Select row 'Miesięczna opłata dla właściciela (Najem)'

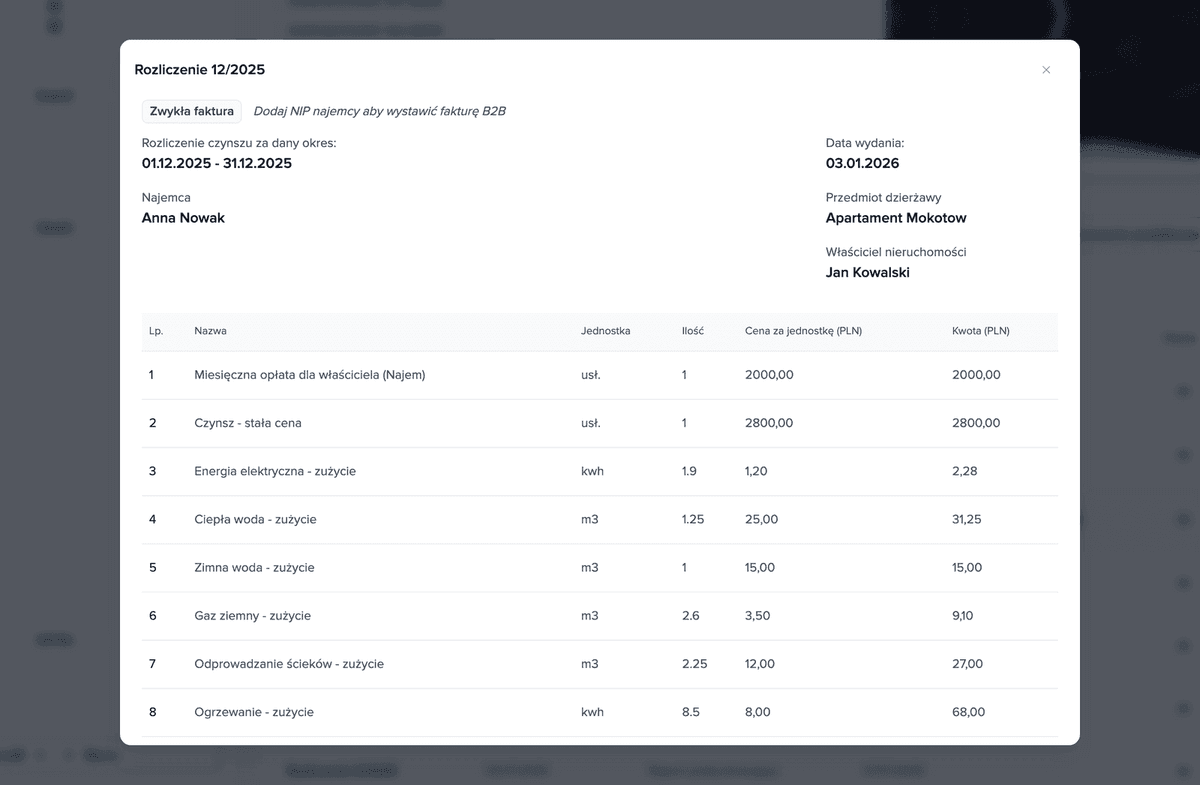(600, 375)
